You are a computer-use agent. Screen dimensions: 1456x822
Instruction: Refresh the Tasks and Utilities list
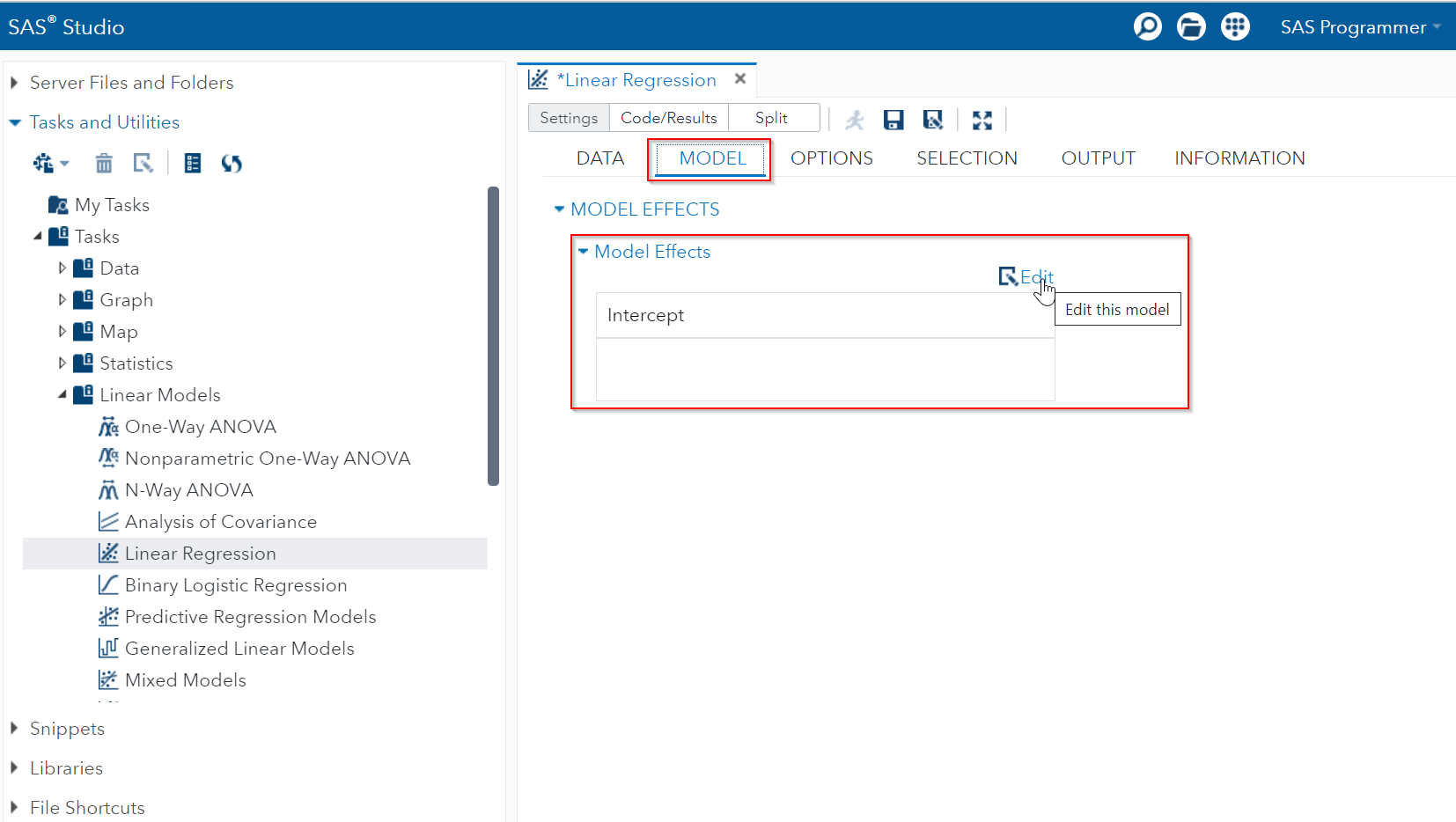click(232, 163)
